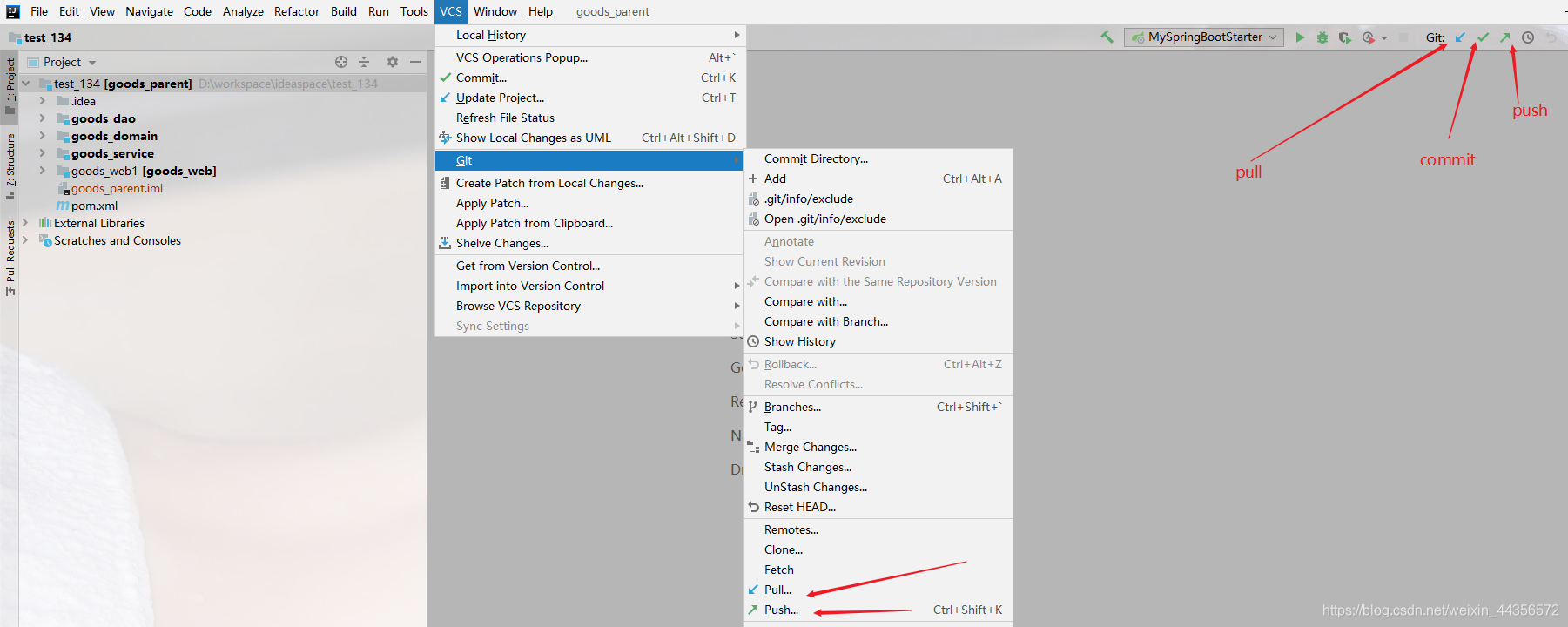Expand the goods_dao module folder
This screenshot has height=627, width=1568.
pyautogui.click(x=42, y=118)
